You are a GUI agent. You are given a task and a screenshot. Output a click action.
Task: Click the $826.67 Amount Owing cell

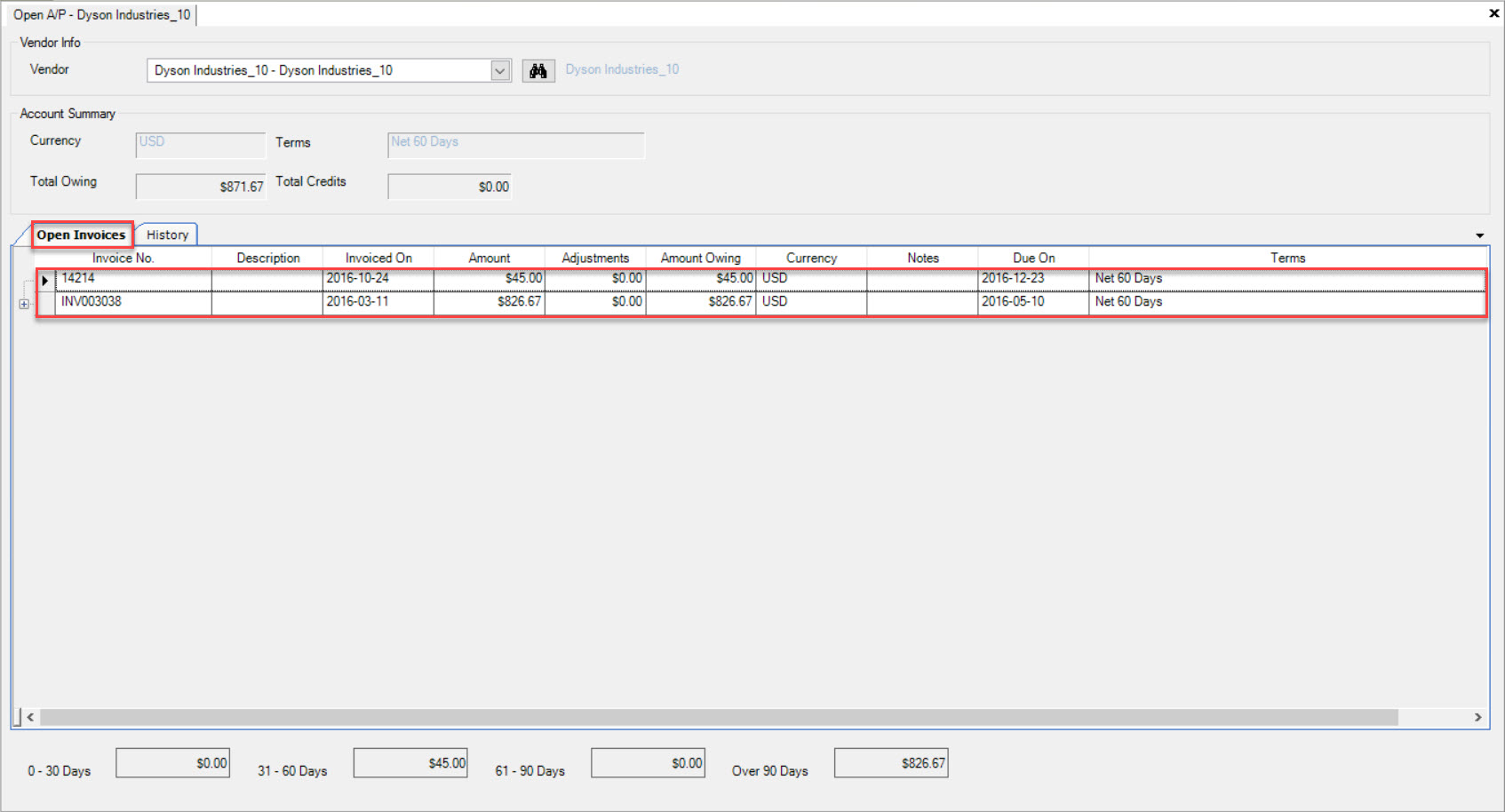pos(701,302)
